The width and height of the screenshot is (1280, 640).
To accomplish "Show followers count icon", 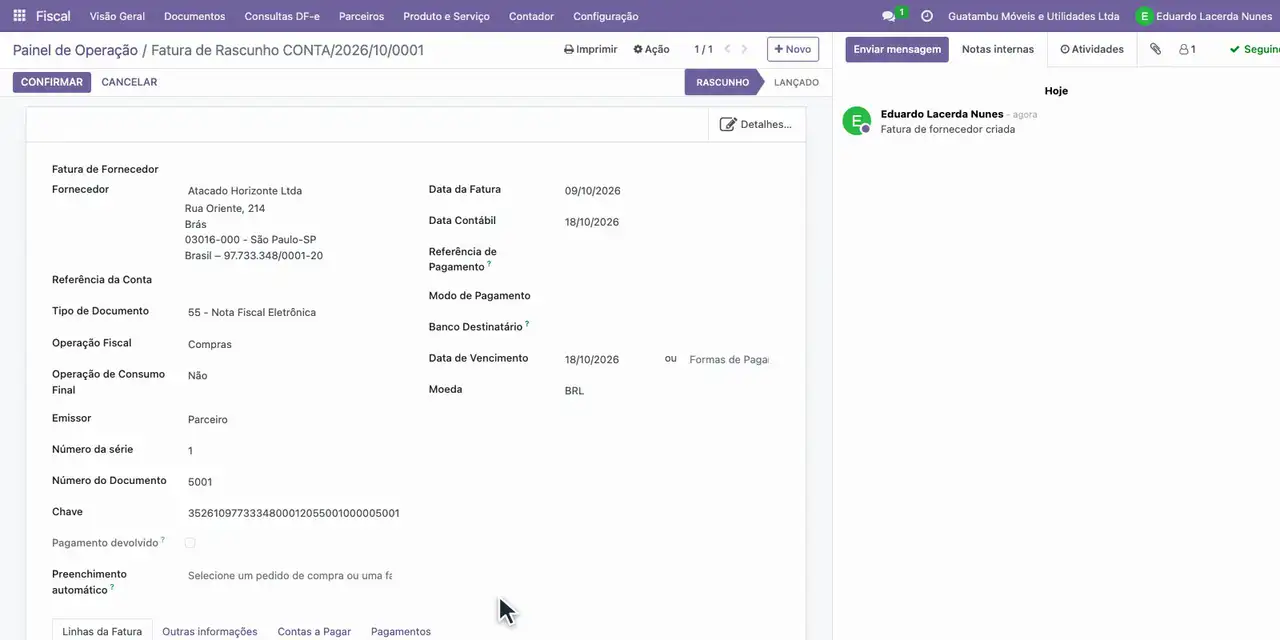I will [1187, 49].
